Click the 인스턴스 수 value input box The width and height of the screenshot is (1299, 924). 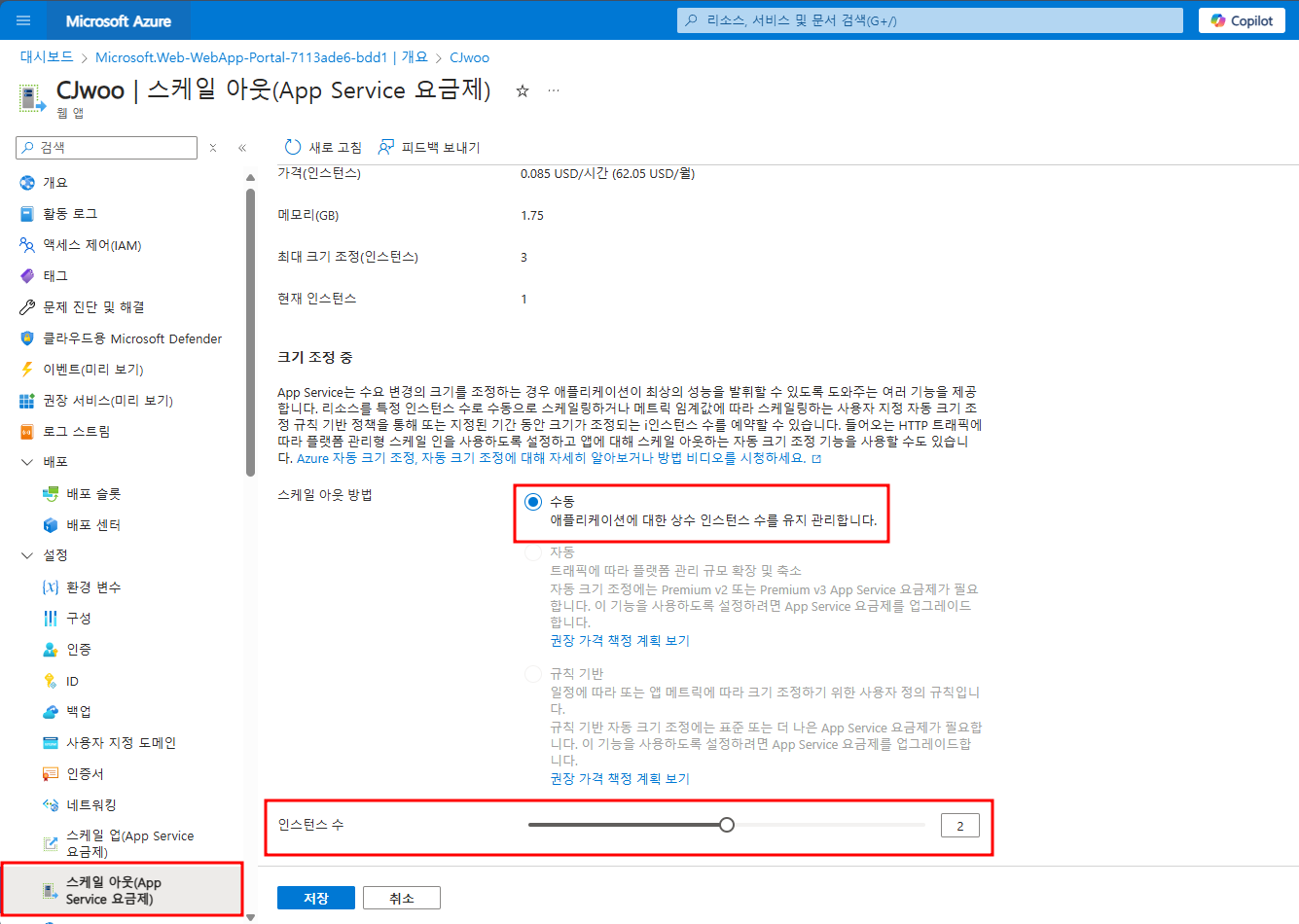pyautogui.click(x=959, y=826)
